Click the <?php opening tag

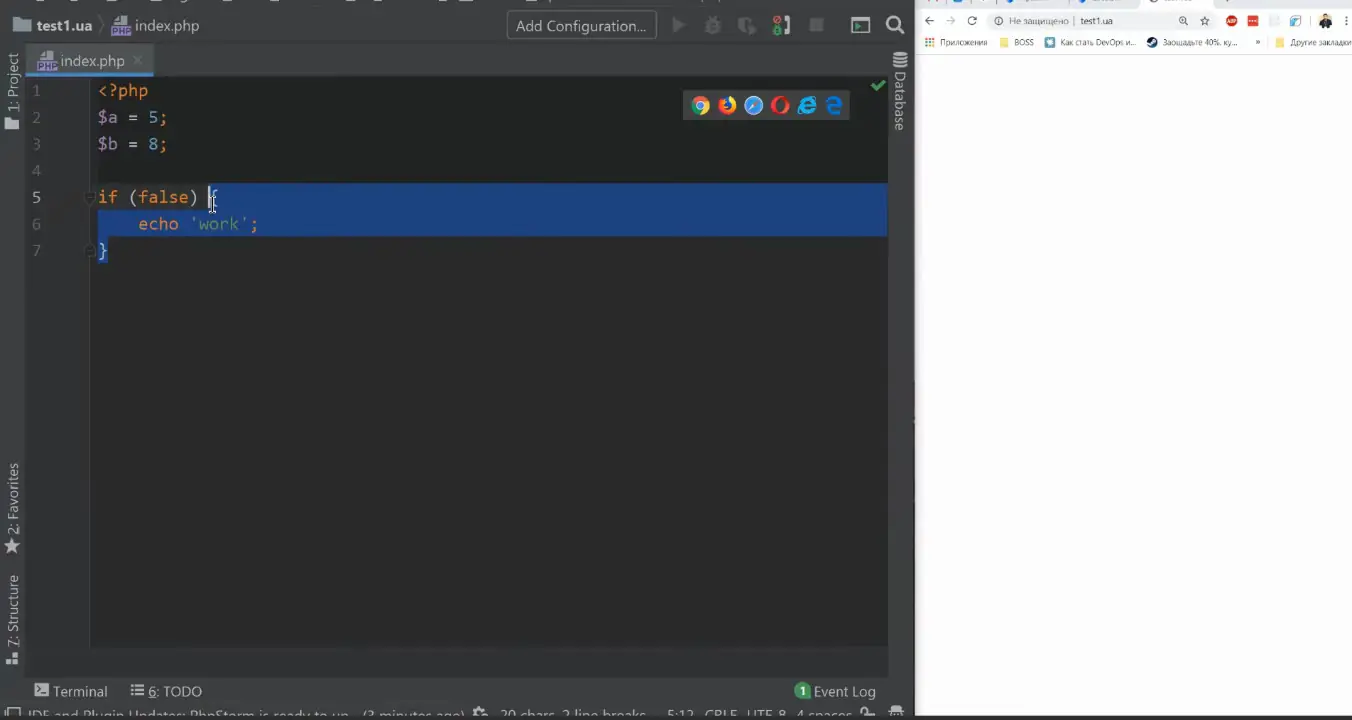(x=123, y=91)
